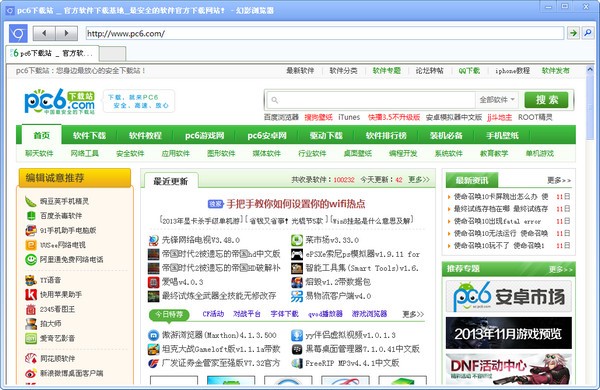Viewport: 600px width, 390px height.
Task: Open the 聊天软件 category link
Action: pyautogui.click(x=39, y=153)
